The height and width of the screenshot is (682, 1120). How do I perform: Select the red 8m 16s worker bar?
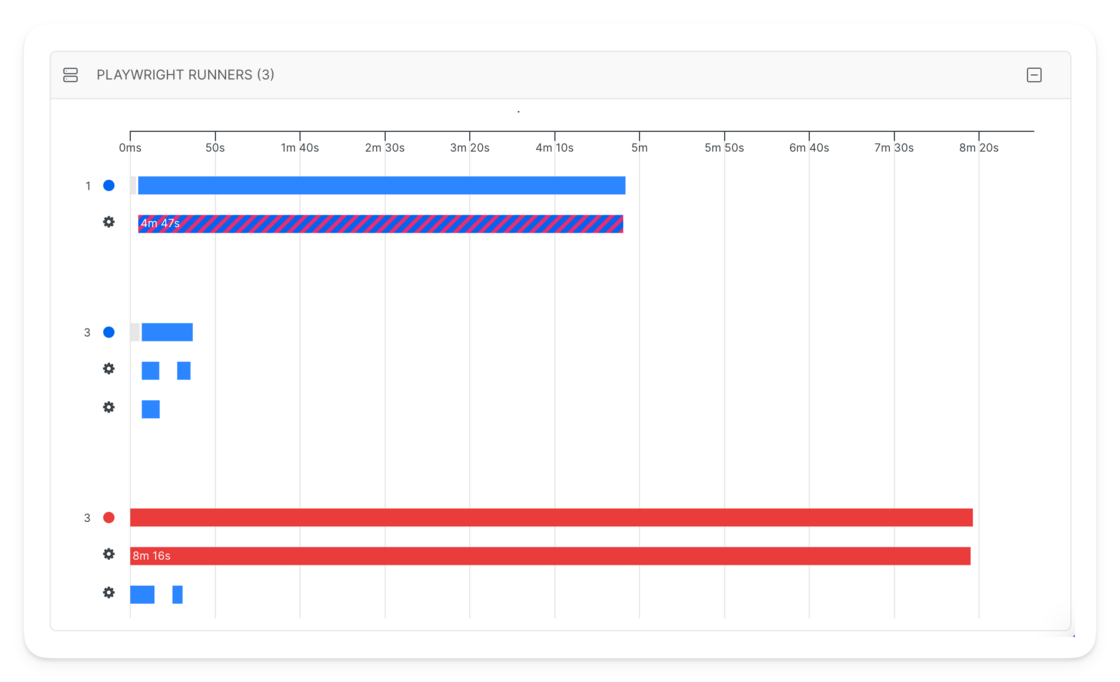[550, 556]
